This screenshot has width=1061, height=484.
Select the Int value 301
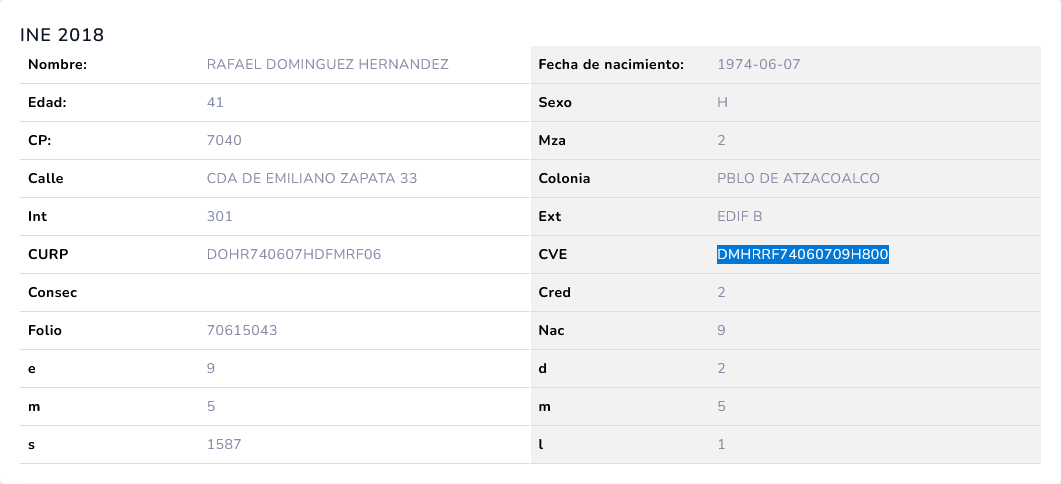pos(220,217)
